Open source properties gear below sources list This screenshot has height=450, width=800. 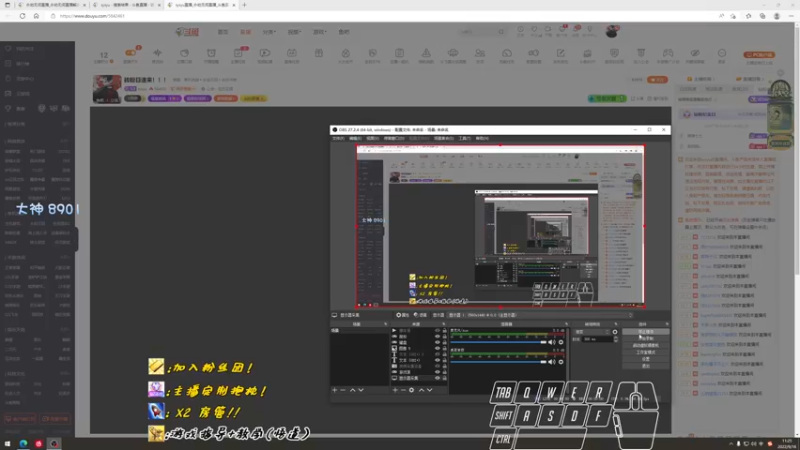(412, 390)
